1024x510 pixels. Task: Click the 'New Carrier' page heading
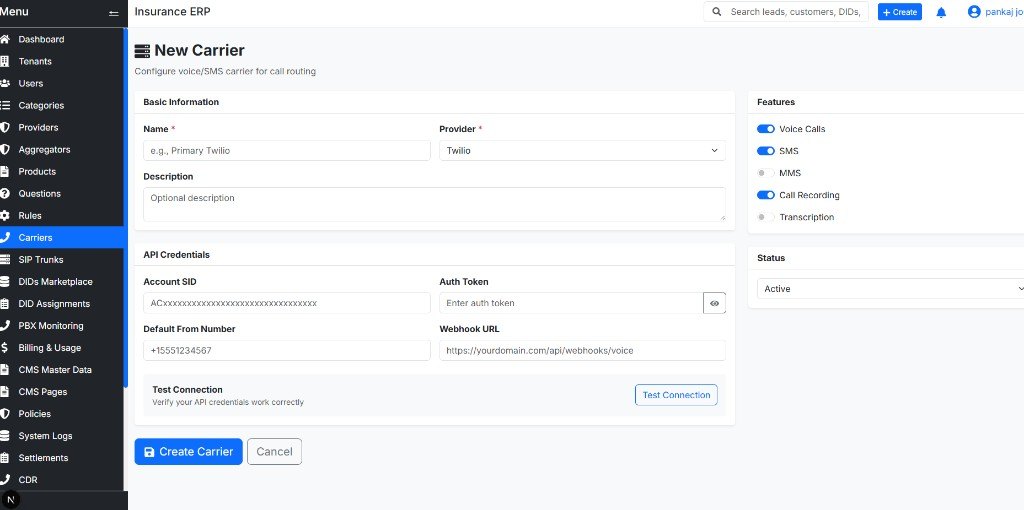tap(199, 50)
